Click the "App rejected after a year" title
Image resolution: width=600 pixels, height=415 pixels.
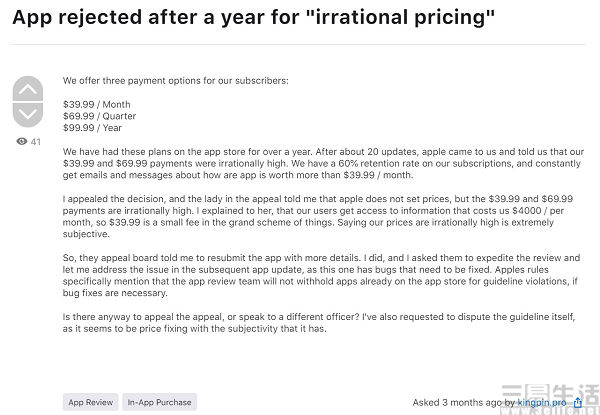[x=254, y=17]
